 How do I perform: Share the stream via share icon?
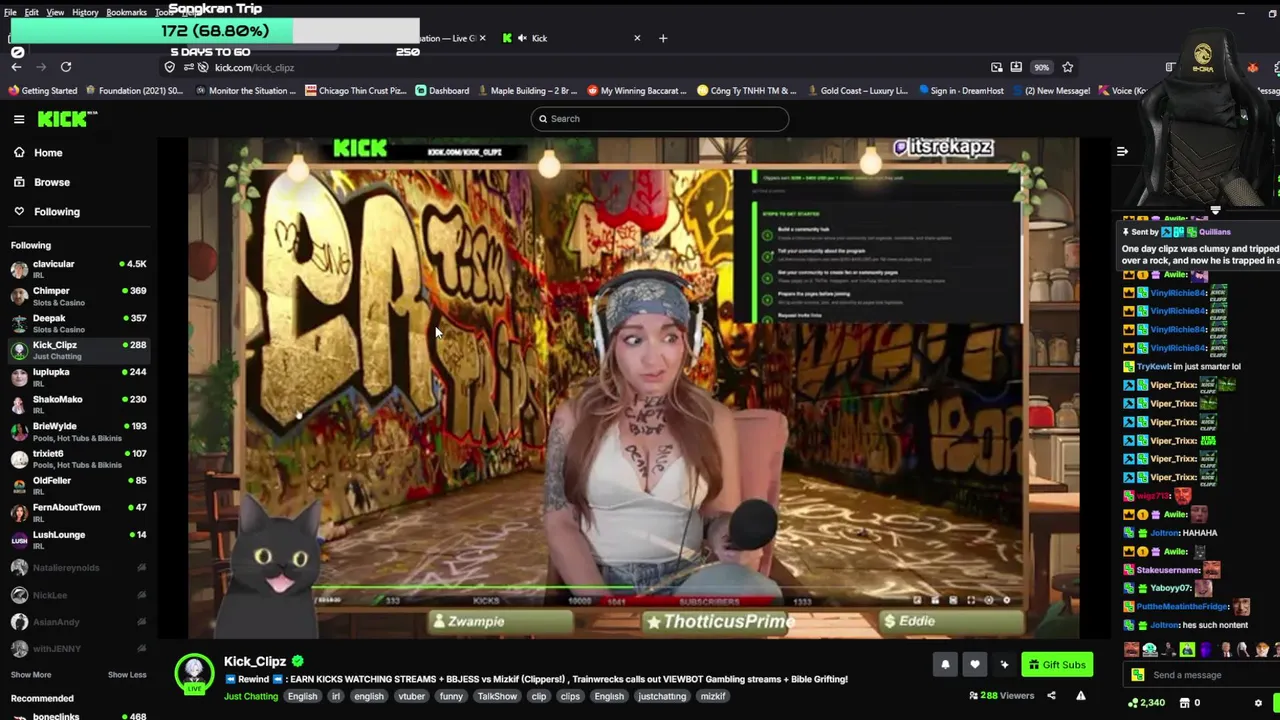[1051, 696]
